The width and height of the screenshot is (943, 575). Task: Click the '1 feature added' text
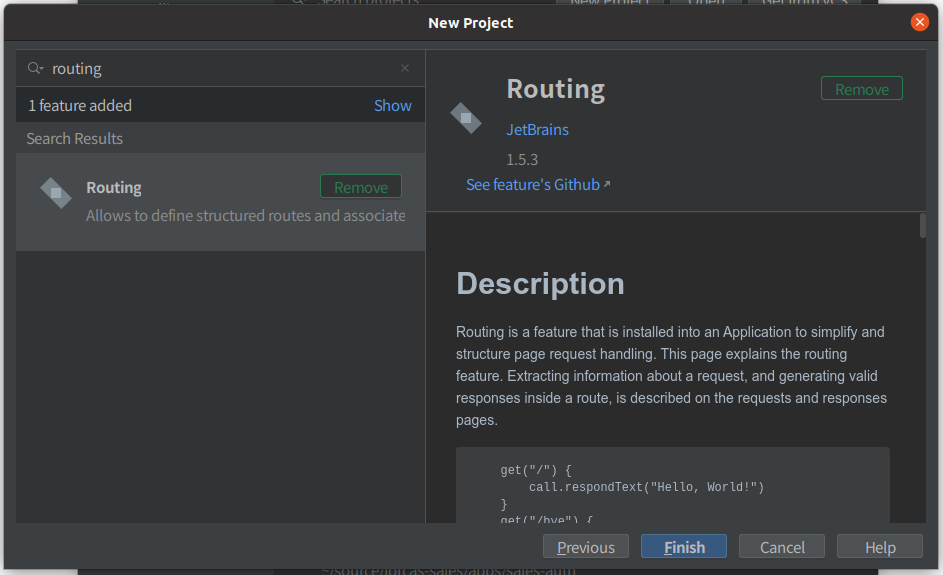(80, 105)
